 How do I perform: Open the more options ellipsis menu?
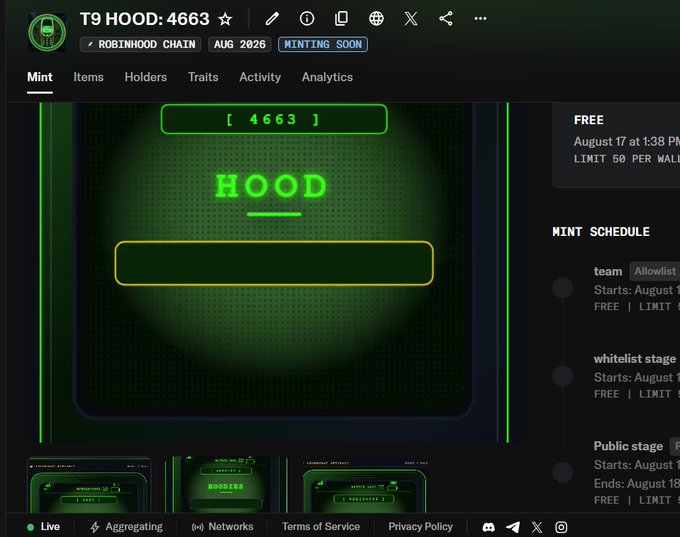[x=481, y=19]
